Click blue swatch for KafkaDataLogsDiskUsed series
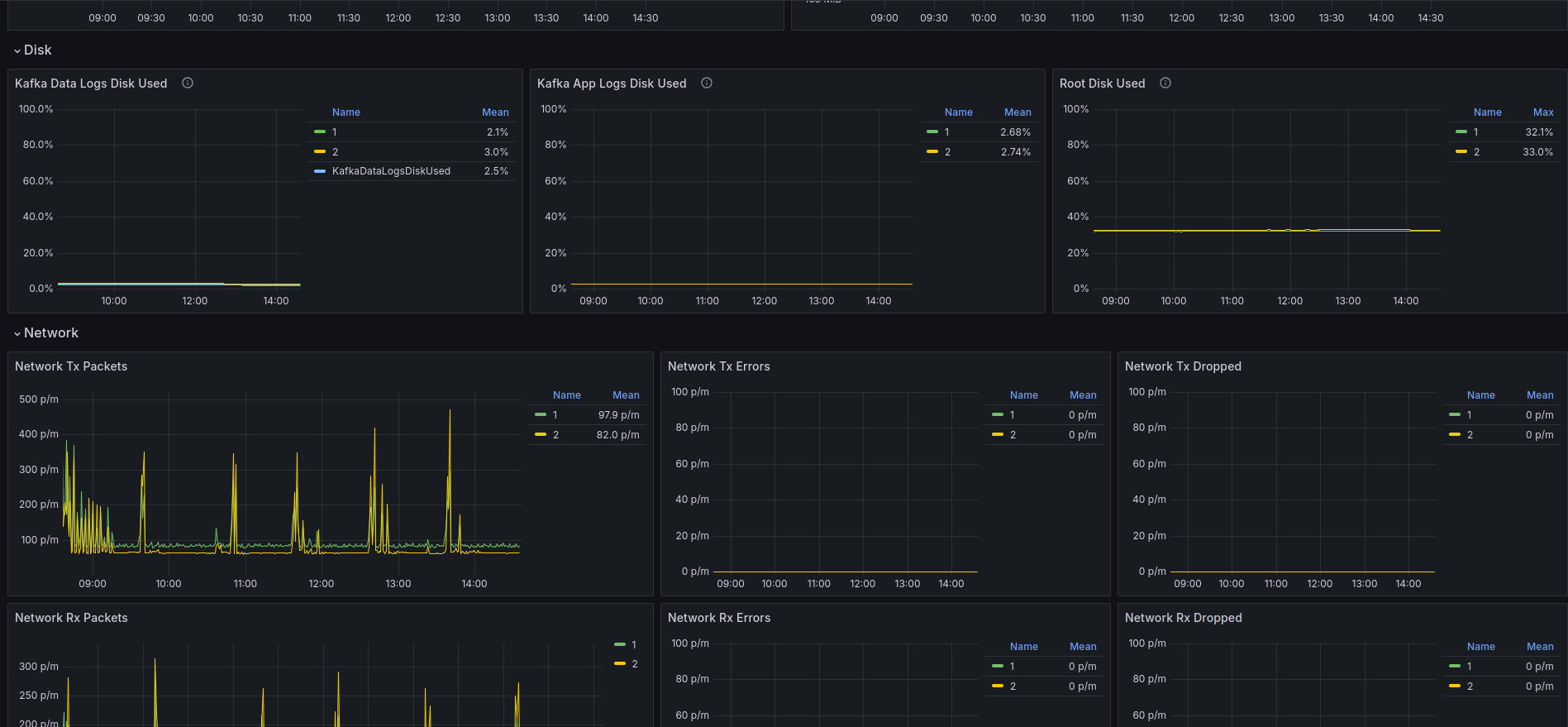Image resolution: width=1568 pixels, height=727 pixels. tap(320, 171)
